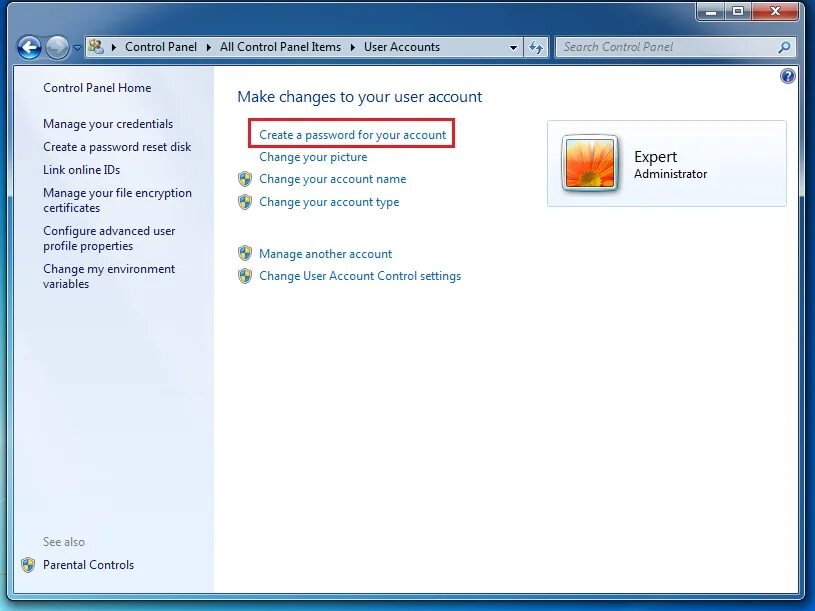The height and width of the screenshot is (611, 815).
Task: Open Manage your credentials
Action: click(x=108, y=124)
